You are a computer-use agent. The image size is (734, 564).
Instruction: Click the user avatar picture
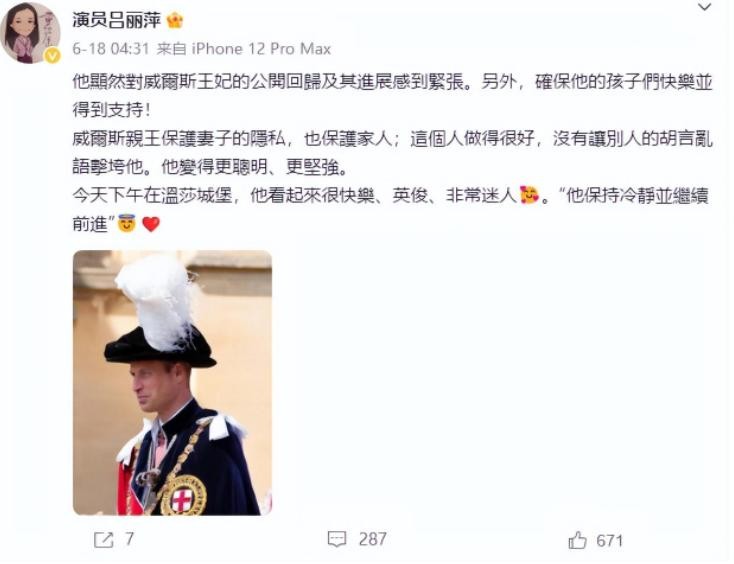(30, 33)
